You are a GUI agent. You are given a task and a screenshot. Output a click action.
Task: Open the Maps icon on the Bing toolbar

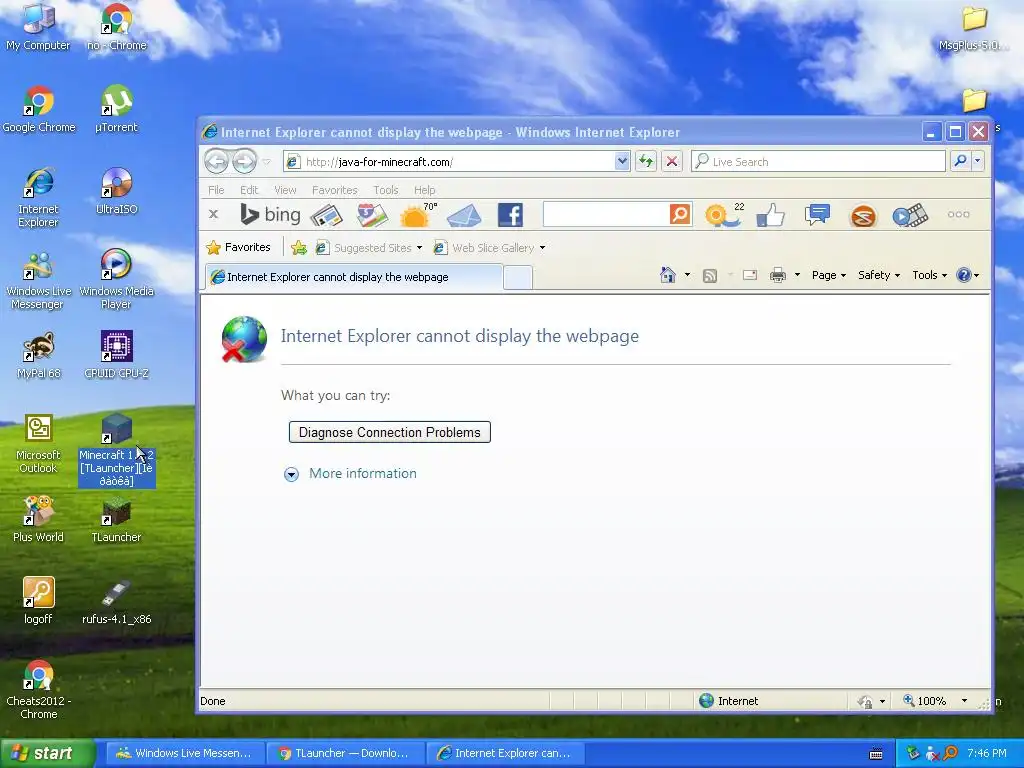372,215
